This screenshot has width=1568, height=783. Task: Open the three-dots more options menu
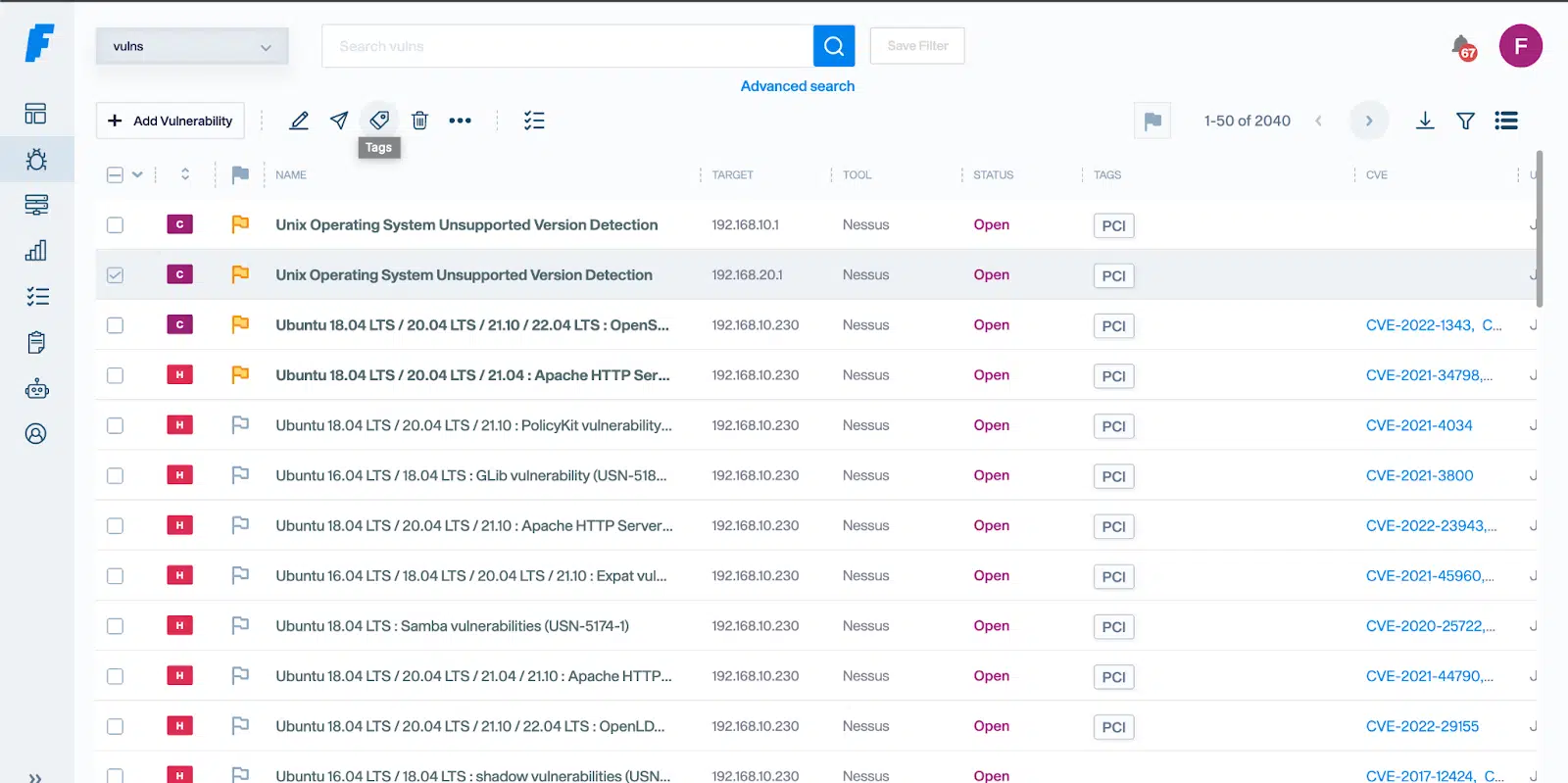coord(460,121)
